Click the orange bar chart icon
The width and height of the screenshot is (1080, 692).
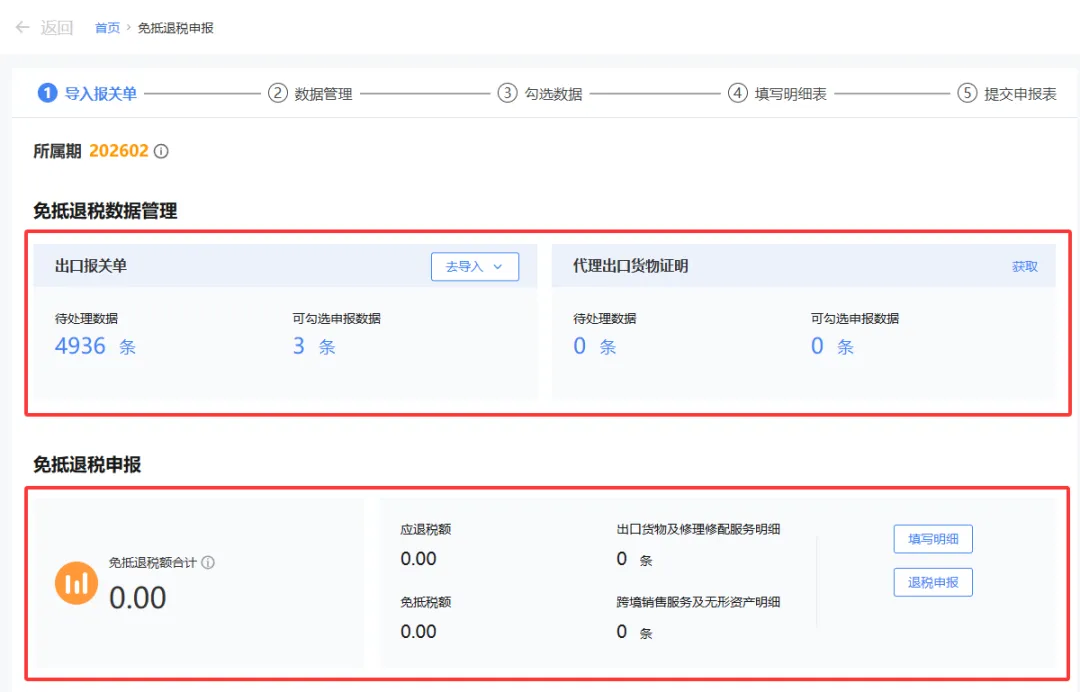(76, 582)
